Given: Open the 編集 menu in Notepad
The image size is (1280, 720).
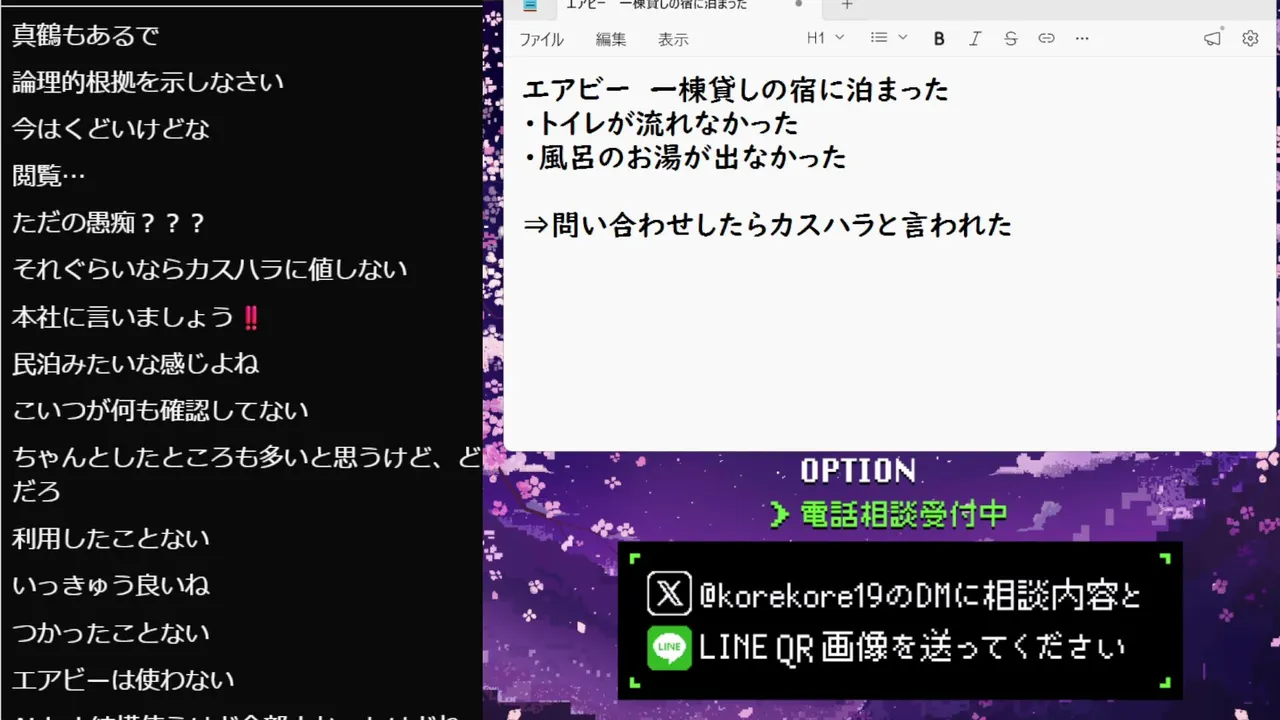Looking at the screenshot, I should click(611, 39).
